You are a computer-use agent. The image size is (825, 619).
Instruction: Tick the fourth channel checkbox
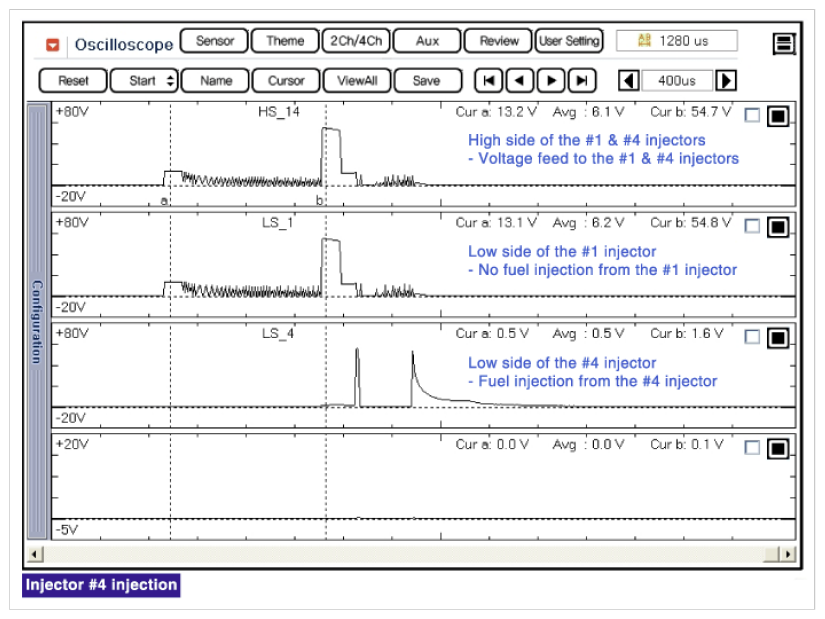(x=752, y=448)
